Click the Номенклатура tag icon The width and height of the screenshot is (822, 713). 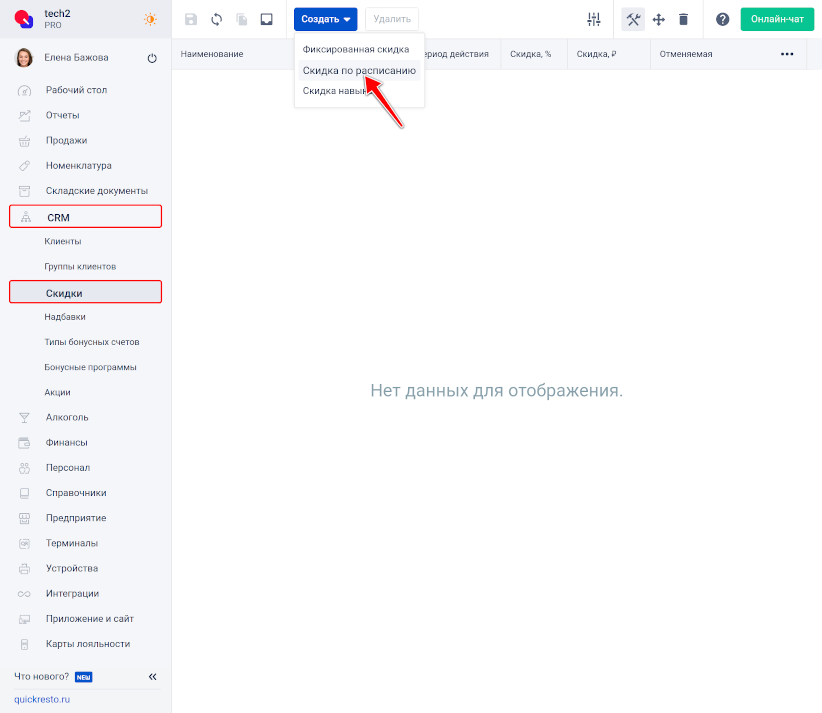click(25, 166)
